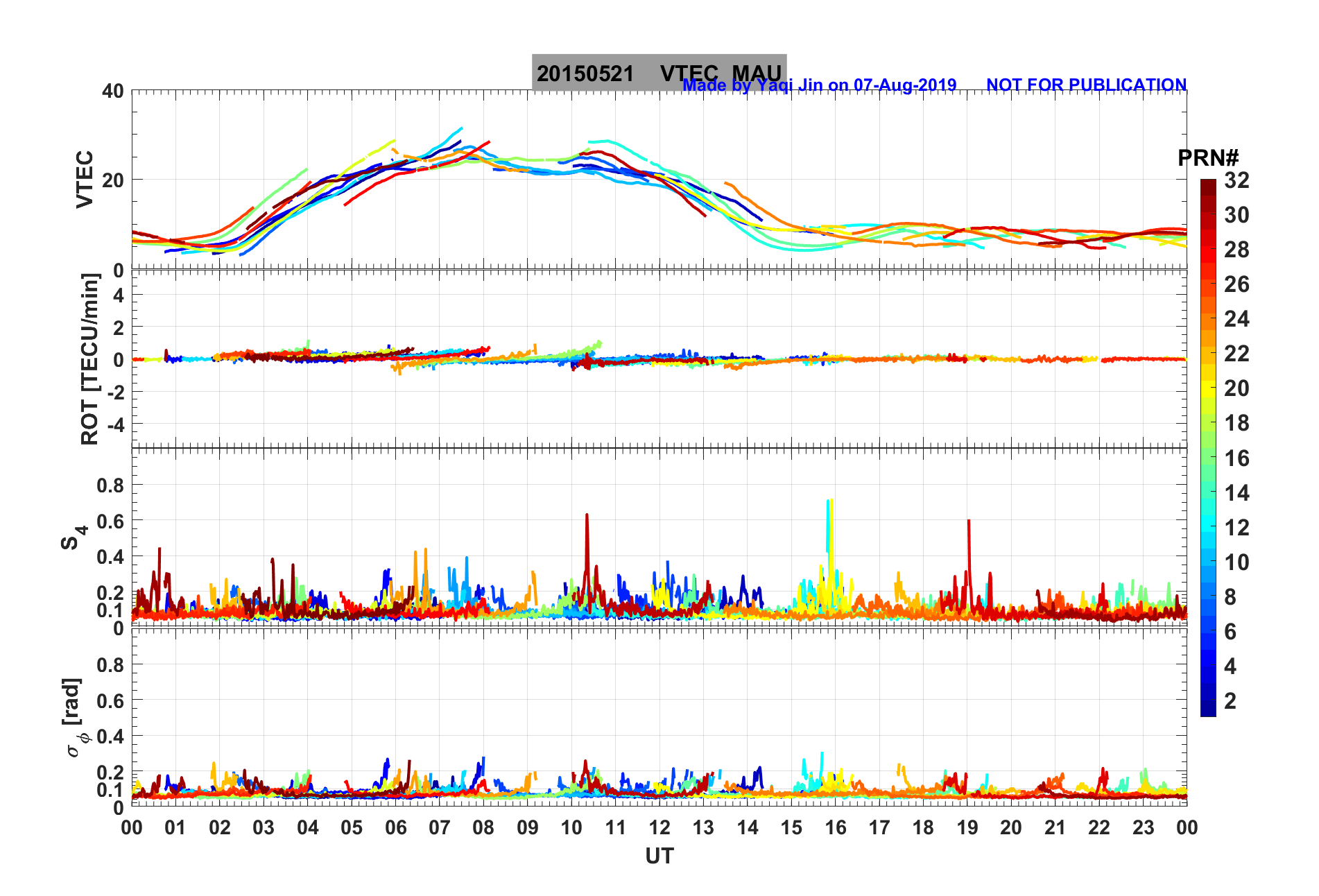Click the "PRN#" colorbar title
Viewport: 1319px width, 896px height.
(x=1208, y=158)
